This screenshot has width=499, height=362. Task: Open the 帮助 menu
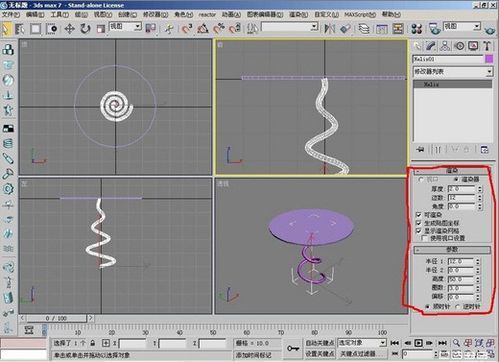(391, 15)
